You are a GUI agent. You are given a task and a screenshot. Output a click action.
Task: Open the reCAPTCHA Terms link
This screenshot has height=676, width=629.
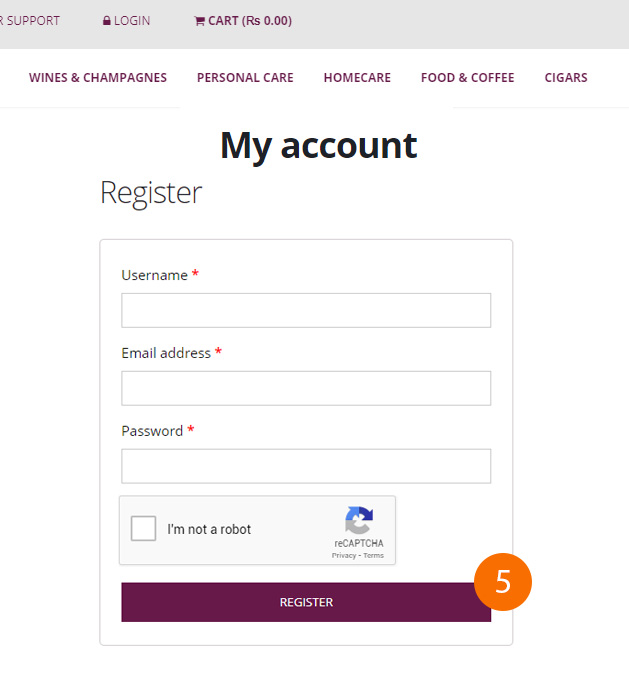[x=373, y=555]
